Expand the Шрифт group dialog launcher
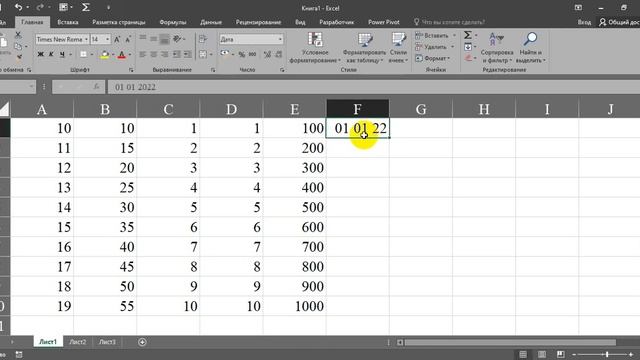The height and width of the screenshot is (360, 640). click(x=131, y=70)
